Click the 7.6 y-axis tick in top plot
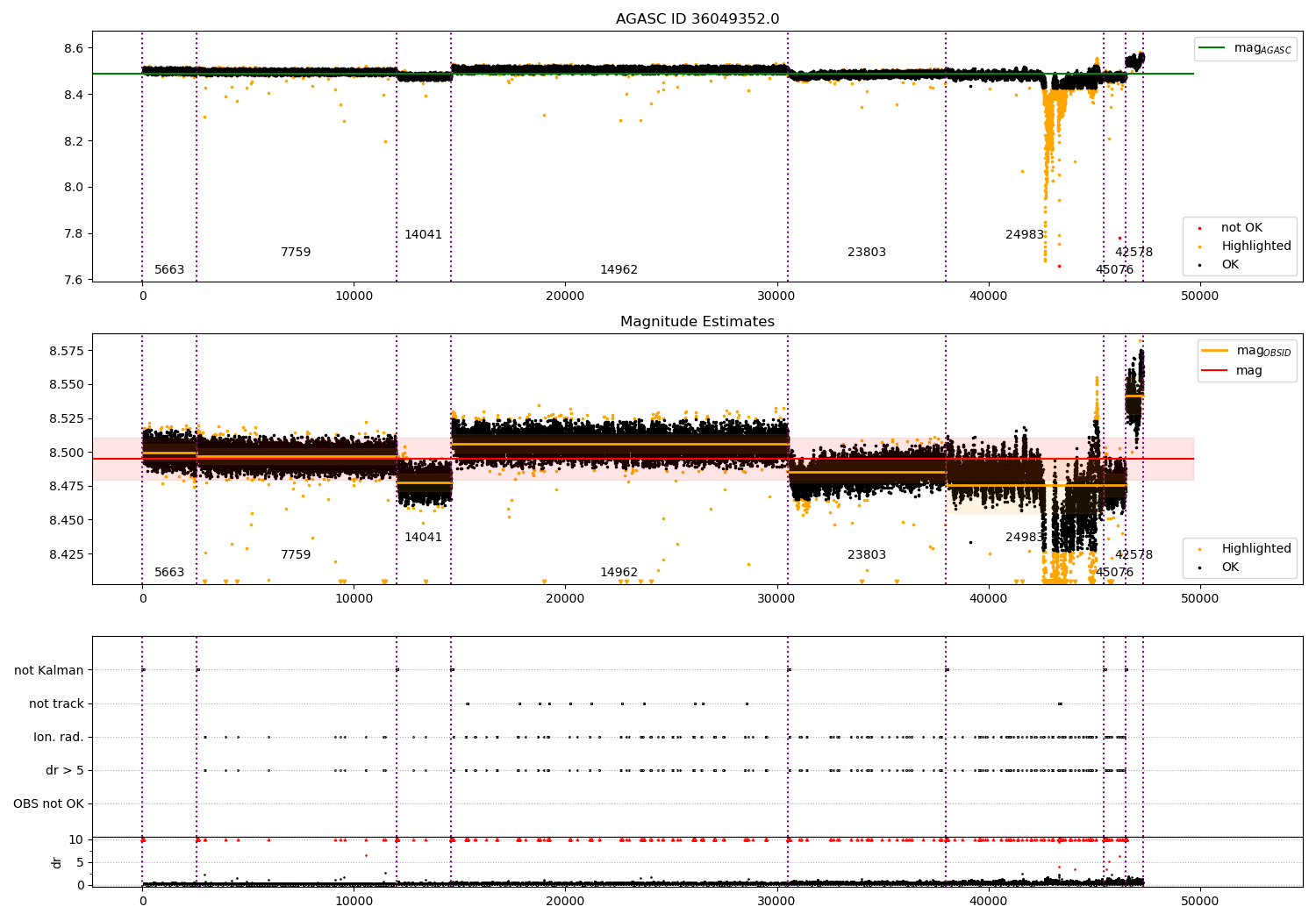 pyautogui.click(x=74, y=280)
